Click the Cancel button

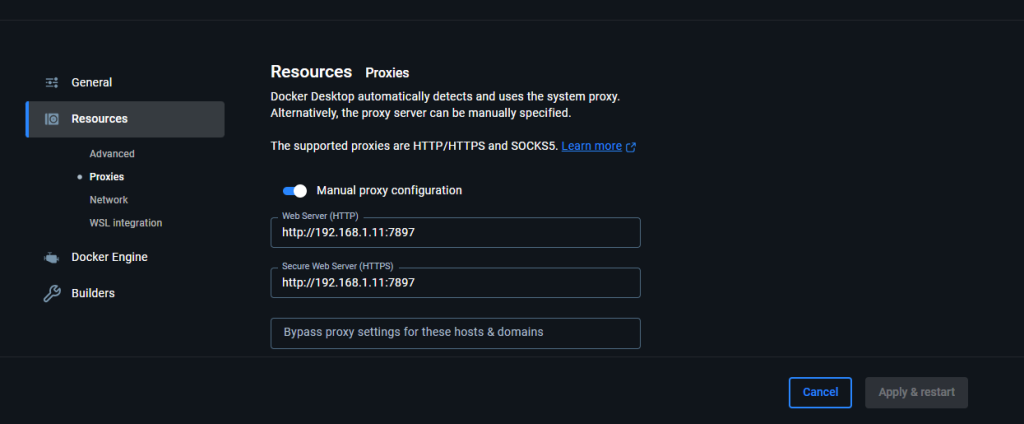[820, 393]
